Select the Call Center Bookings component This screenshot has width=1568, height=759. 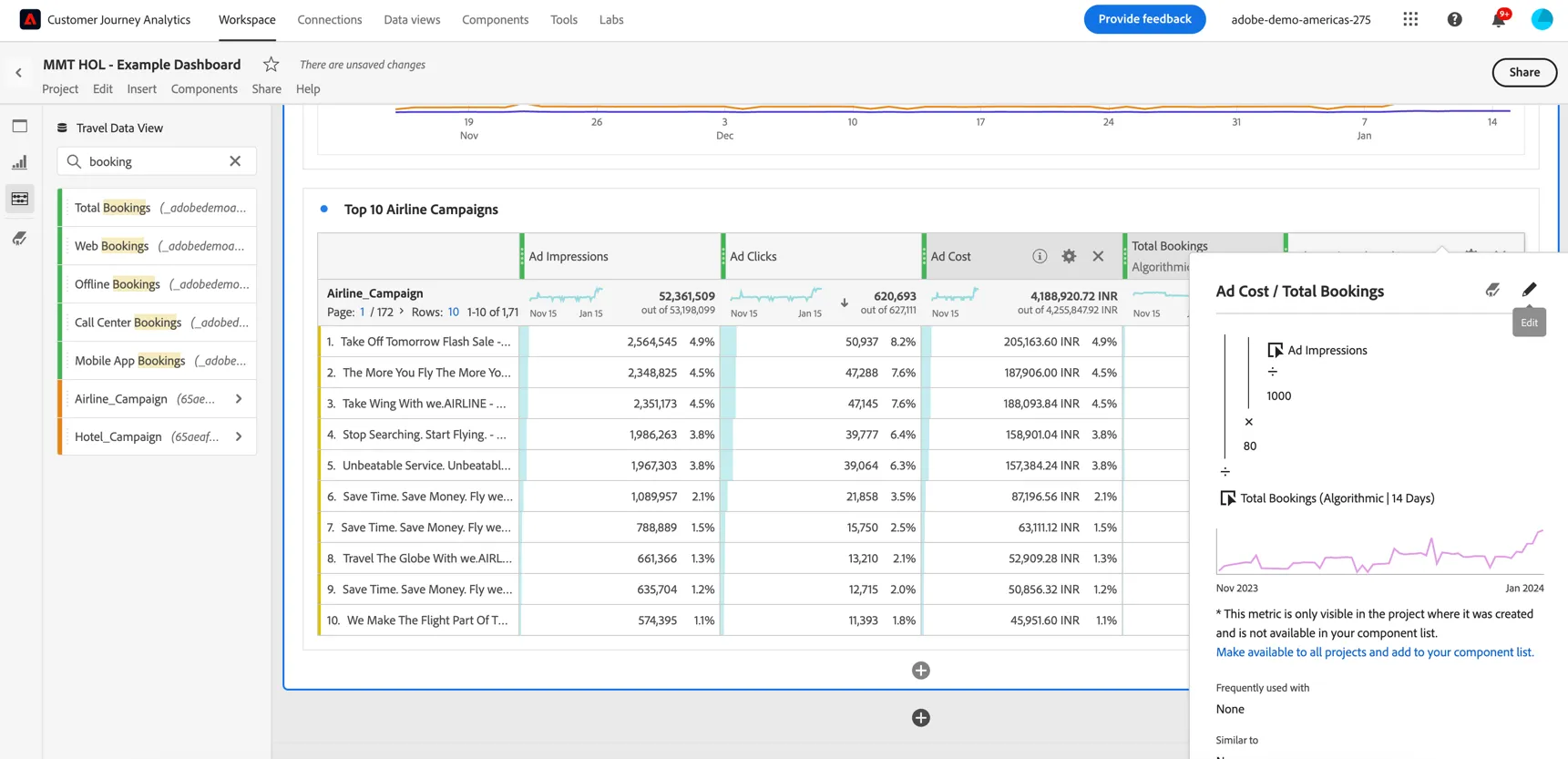159,323
